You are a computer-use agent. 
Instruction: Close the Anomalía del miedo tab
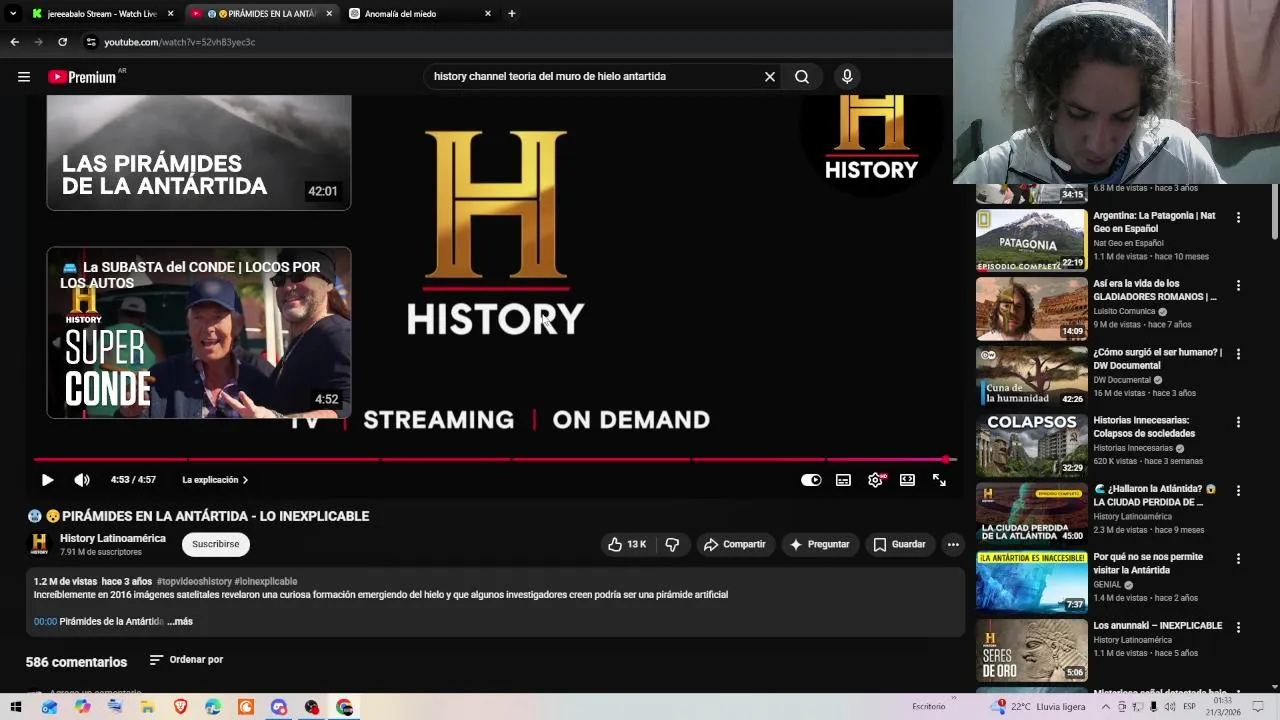(x=487, y=14)
